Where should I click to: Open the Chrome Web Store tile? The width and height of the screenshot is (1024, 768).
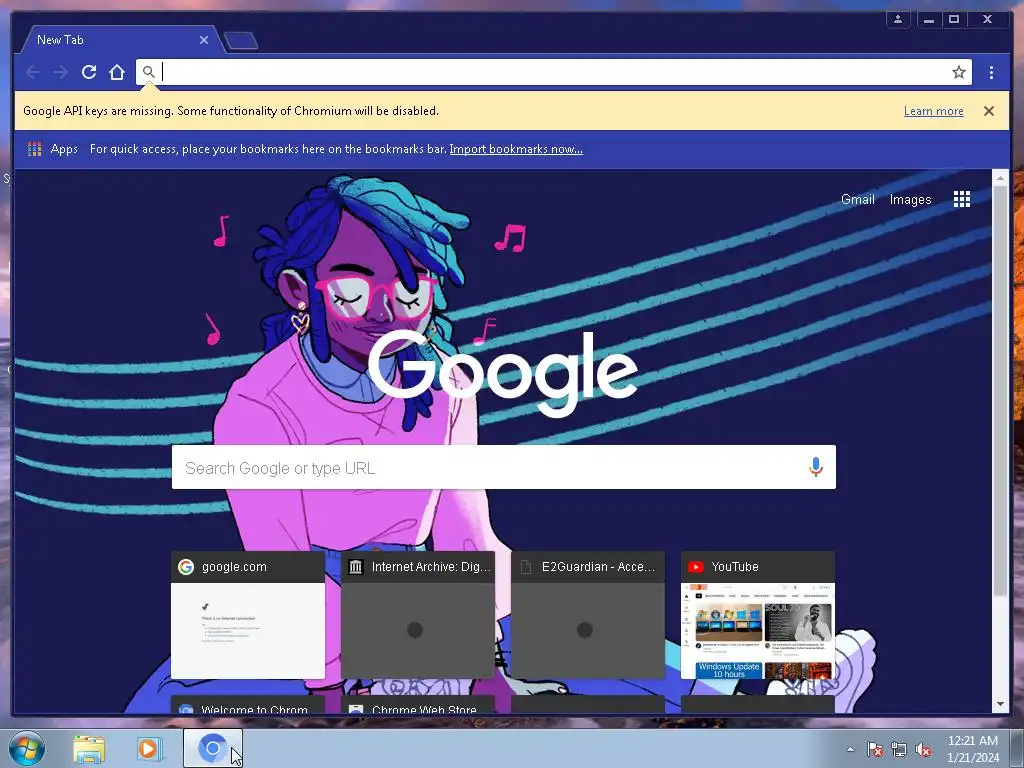coord(418,705)
